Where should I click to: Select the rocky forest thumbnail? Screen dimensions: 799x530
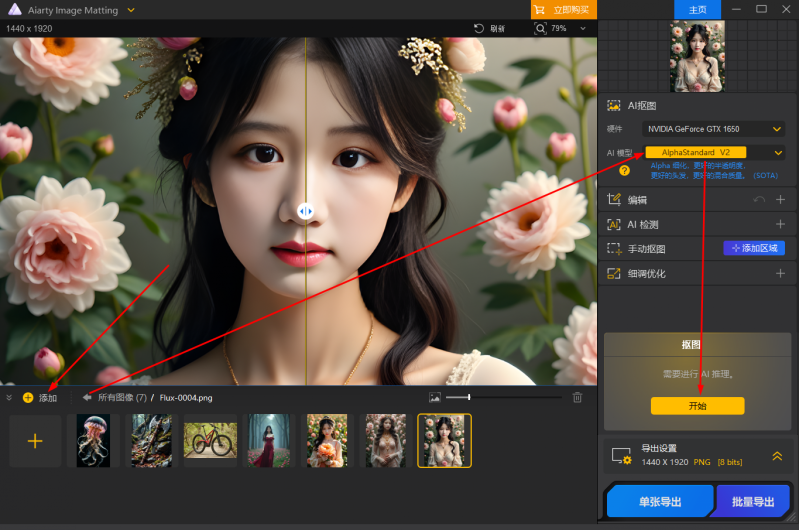coord(151,441)
